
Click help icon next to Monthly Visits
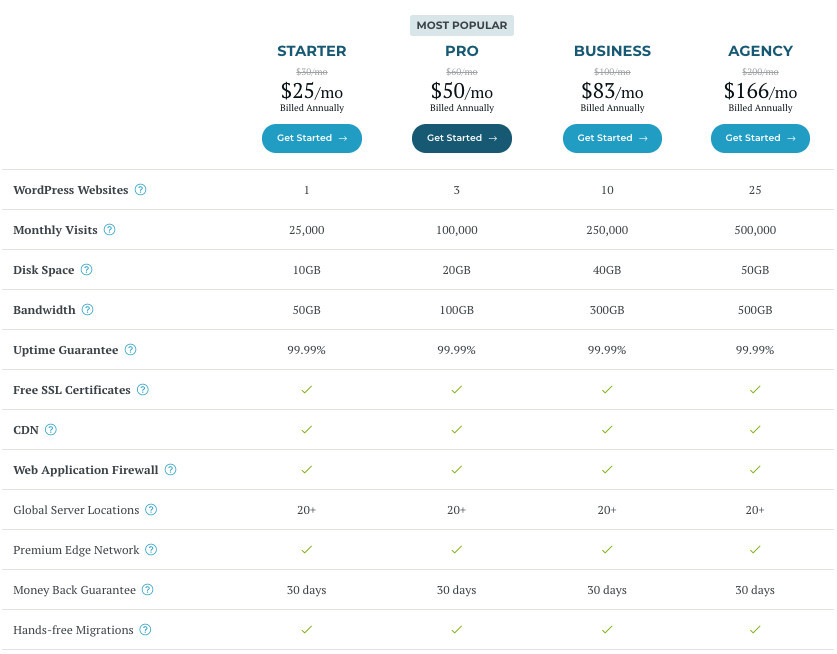[109, 230]
